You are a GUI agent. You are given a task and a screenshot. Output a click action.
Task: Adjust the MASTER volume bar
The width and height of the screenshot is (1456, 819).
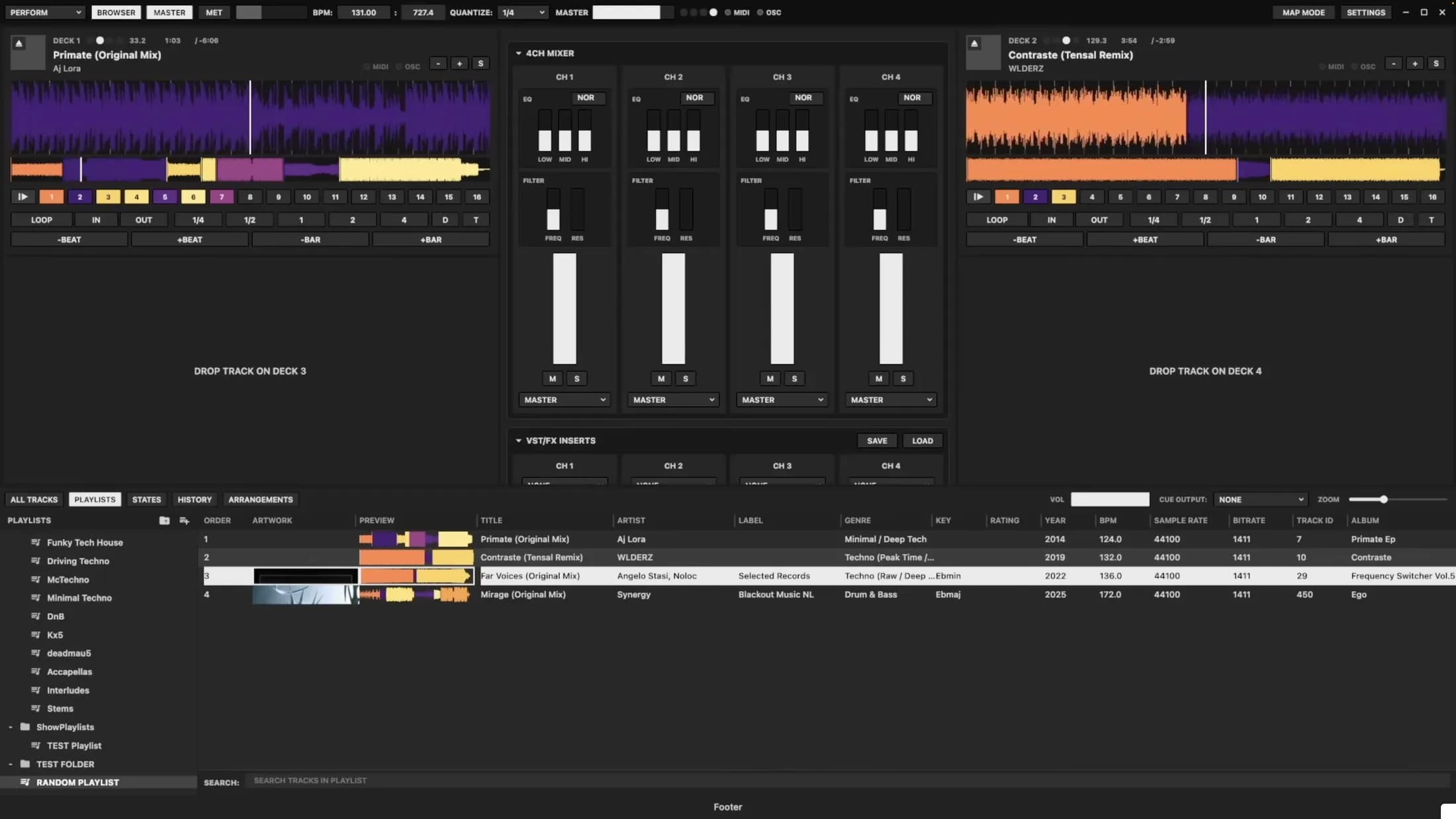coord(632,13)
